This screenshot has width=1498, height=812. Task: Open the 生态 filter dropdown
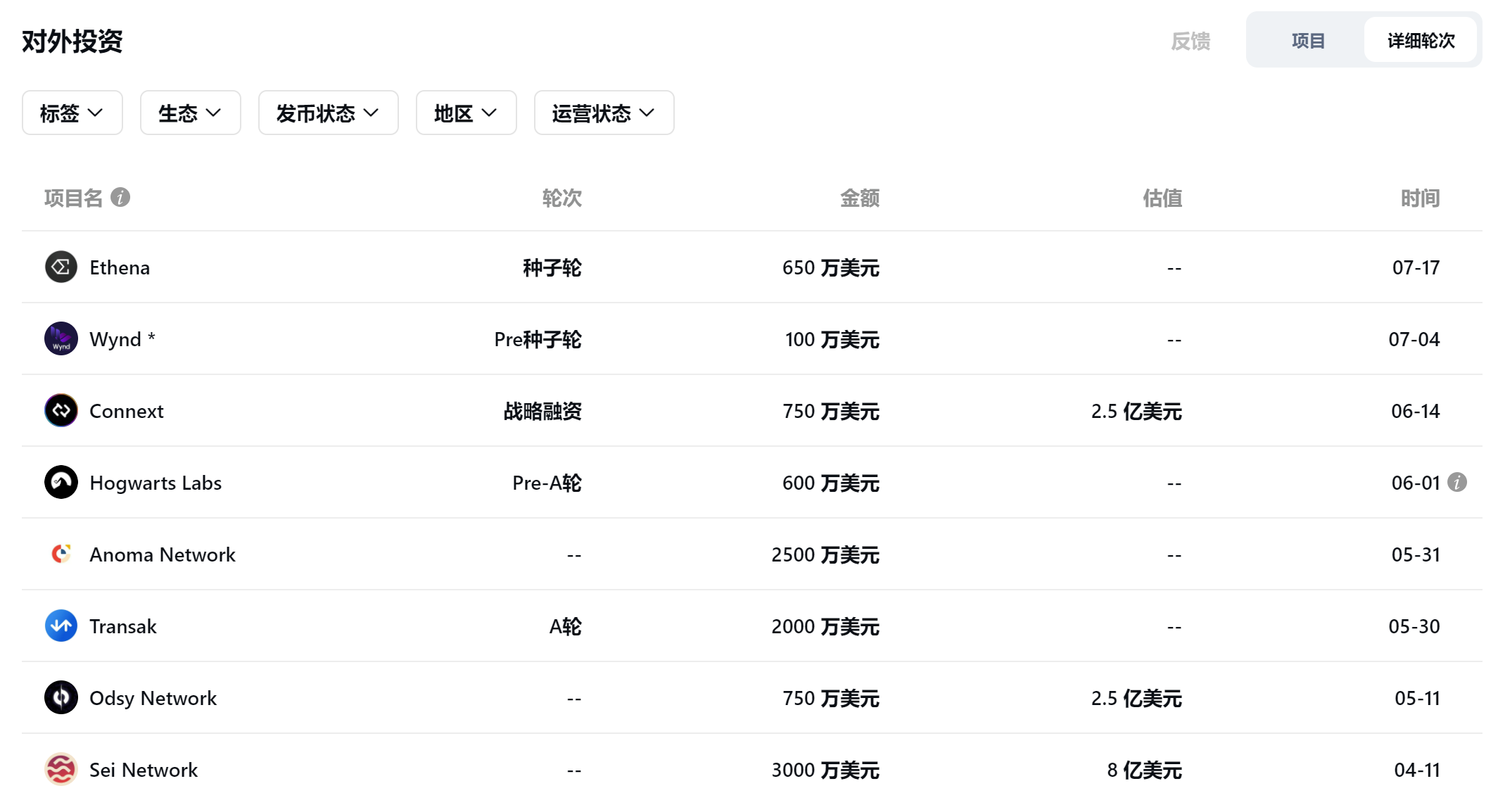[x=191, y=113]
